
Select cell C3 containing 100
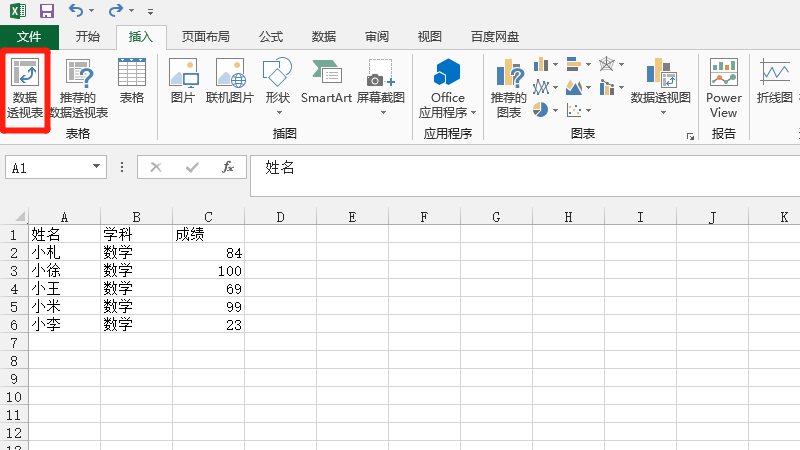(208, 271)
